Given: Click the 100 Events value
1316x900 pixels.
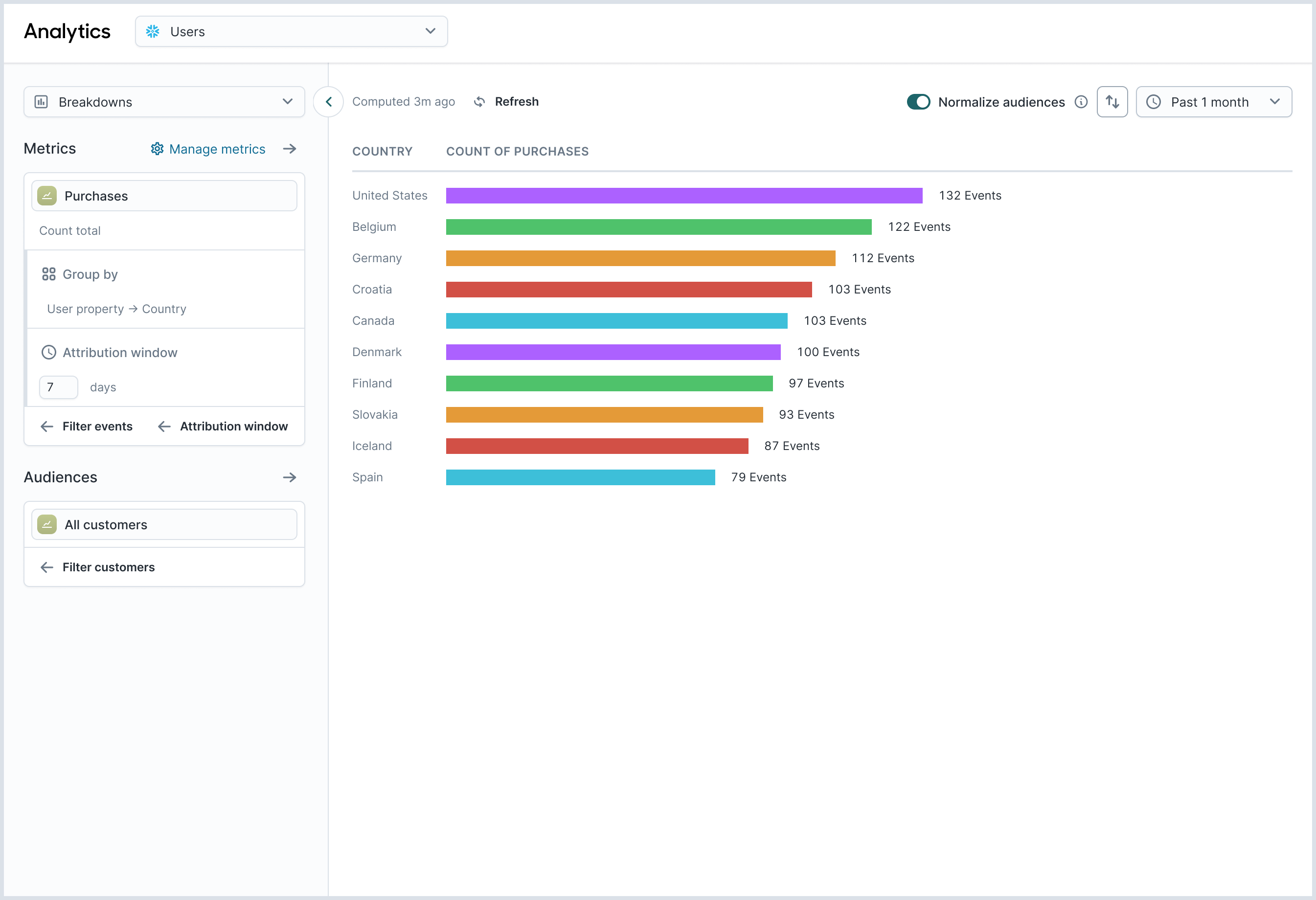Looking at the screenshot, I should tap(828, 352).
